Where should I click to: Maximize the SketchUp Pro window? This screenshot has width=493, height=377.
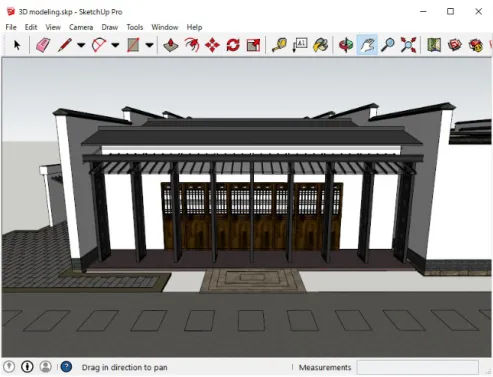(x=450, y=11)
